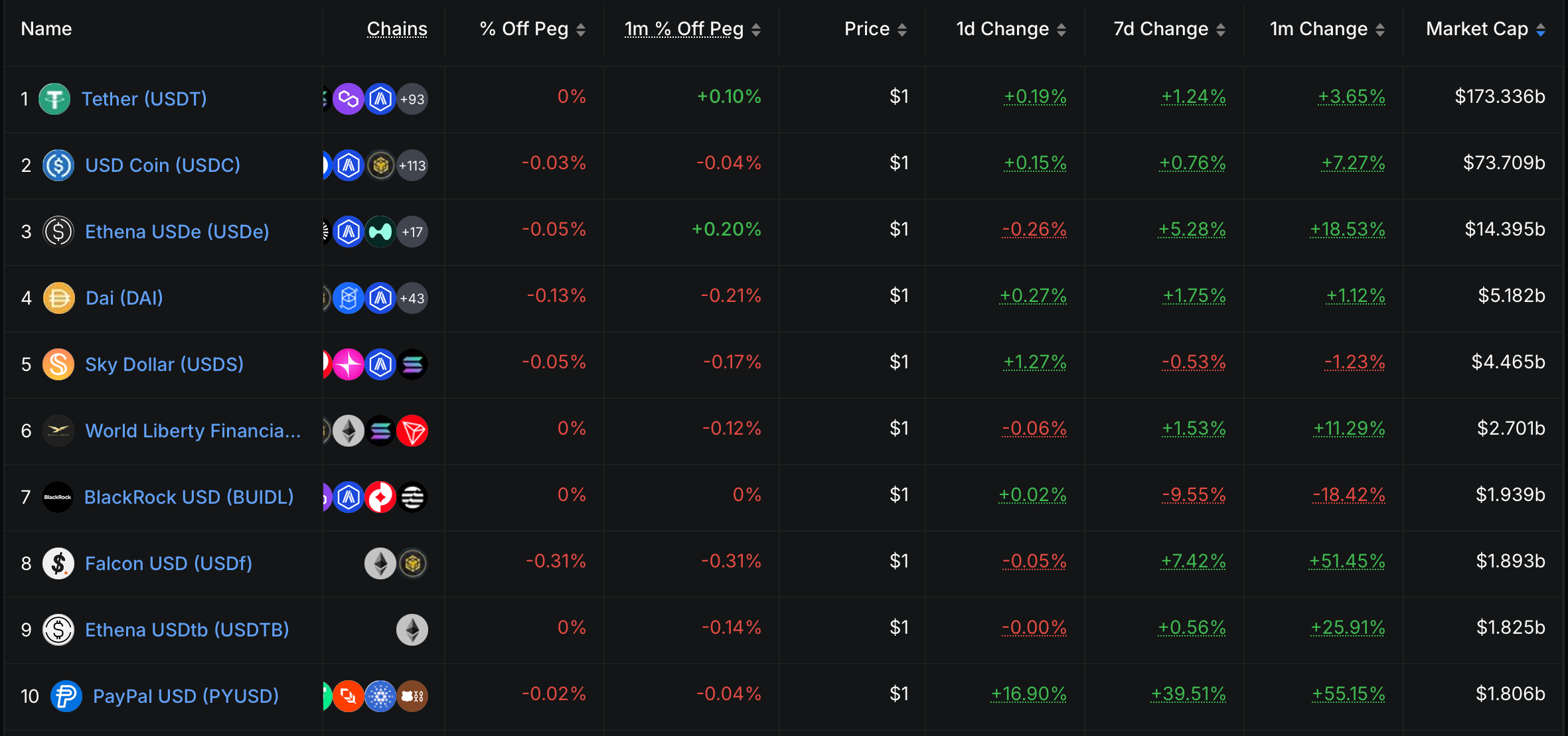Open the World Liberty Financial stablecoin link

point(193,431)
